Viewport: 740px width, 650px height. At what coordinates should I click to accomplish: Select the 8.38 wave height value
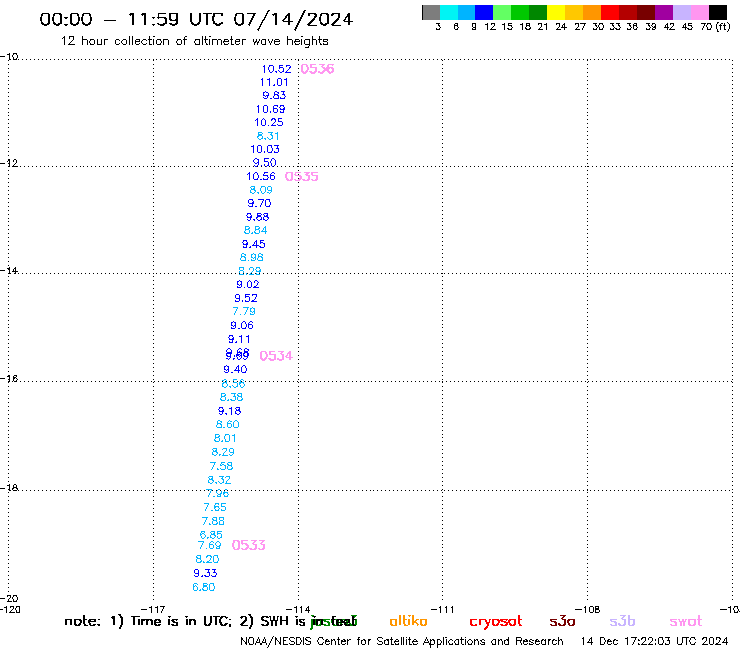231,397
